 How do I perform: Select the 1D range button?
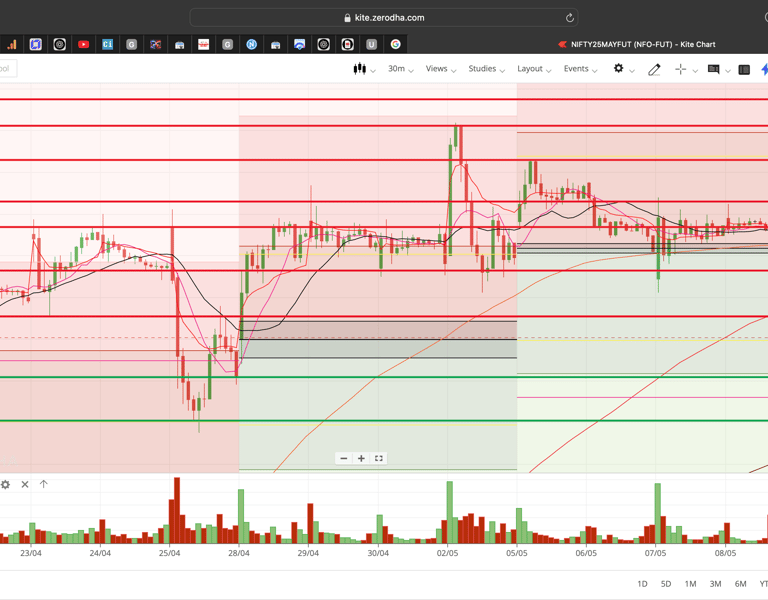point(642,584)
